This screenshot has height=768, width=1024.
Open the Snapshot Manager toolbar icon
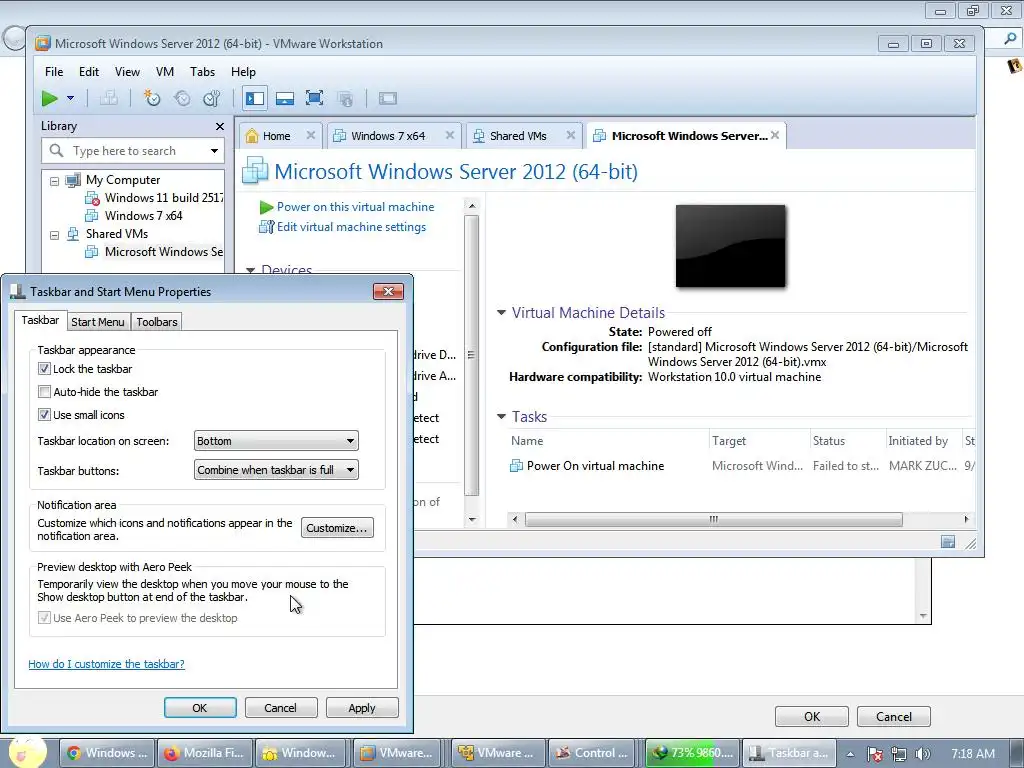[212, 99]
